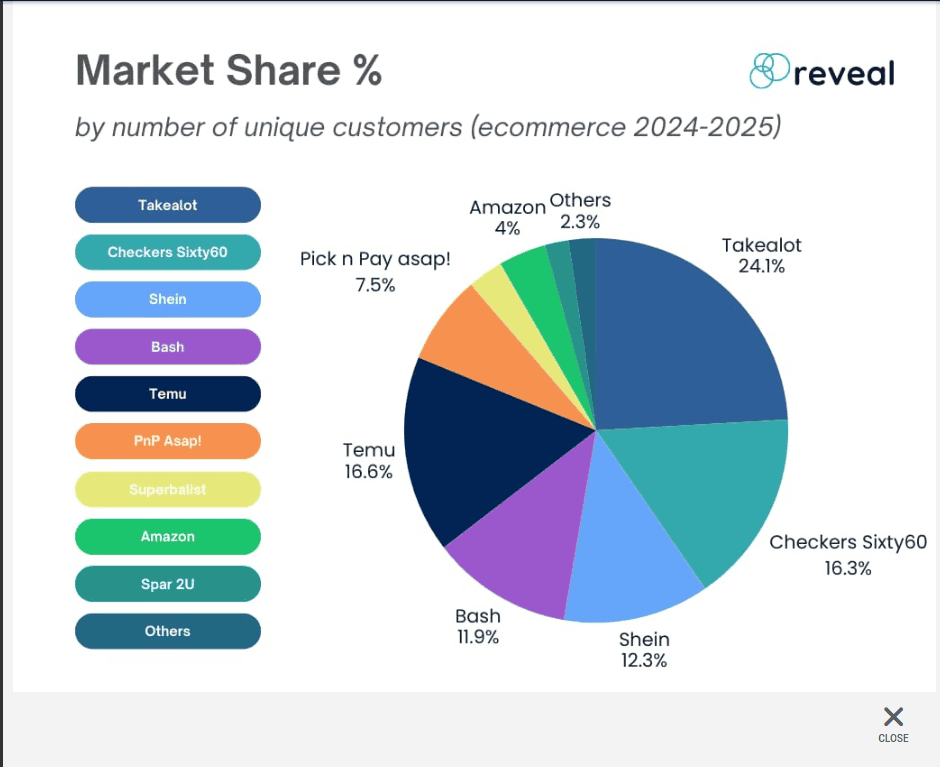Click the Spar 2U legend pill
The image size is (940, 767).
click(168, 584)
